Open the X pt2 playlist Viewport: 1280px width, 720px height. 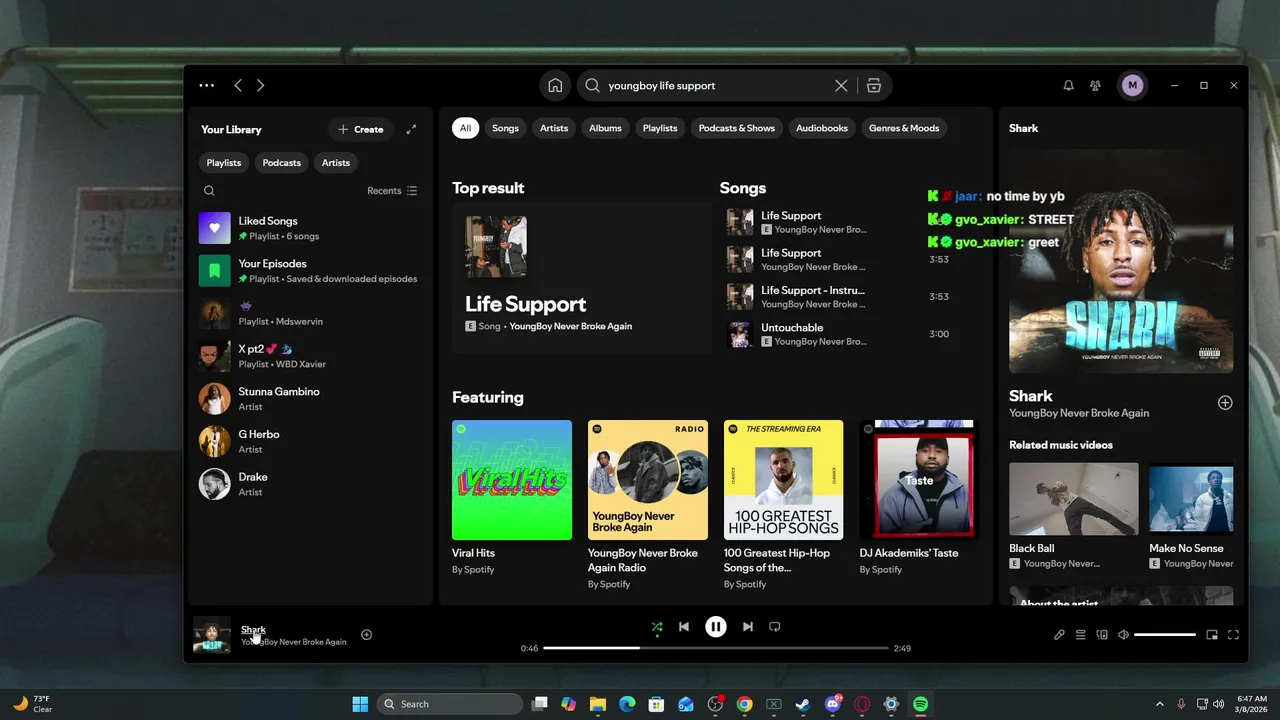311,356
